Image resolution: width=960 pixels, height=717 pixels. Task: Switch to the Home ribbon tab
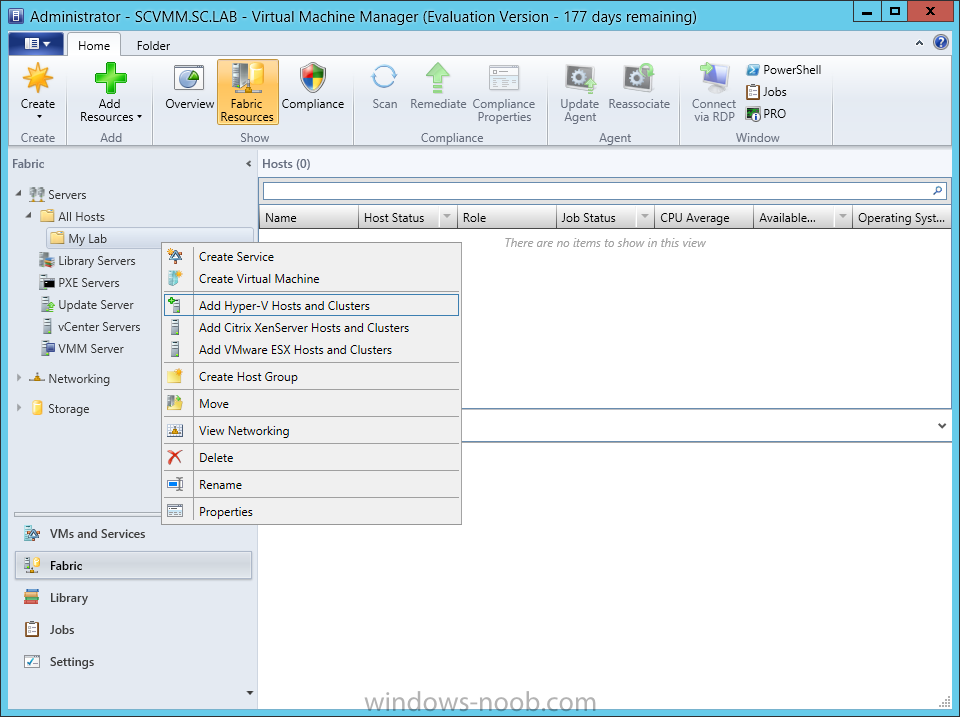[x=94, y=45]
